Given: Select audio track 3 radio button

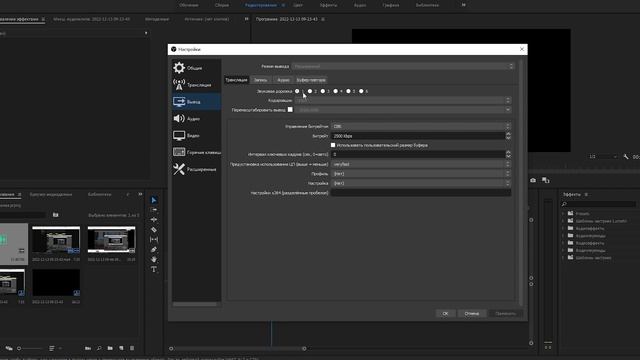Looking at the screenshot, I should click(x=323, y=91).
